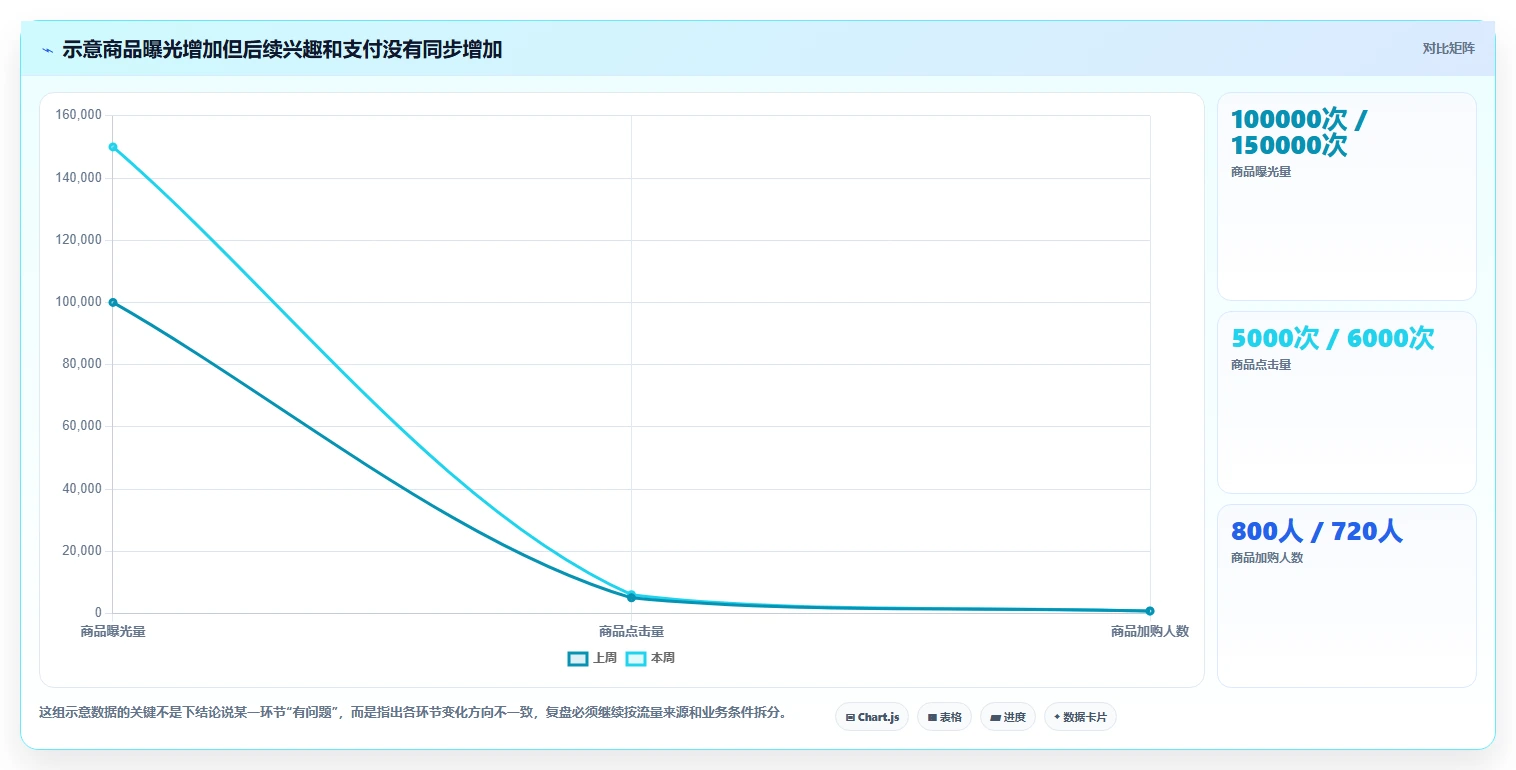Click the 商品曝光量 x-axis label

point(113,631)
